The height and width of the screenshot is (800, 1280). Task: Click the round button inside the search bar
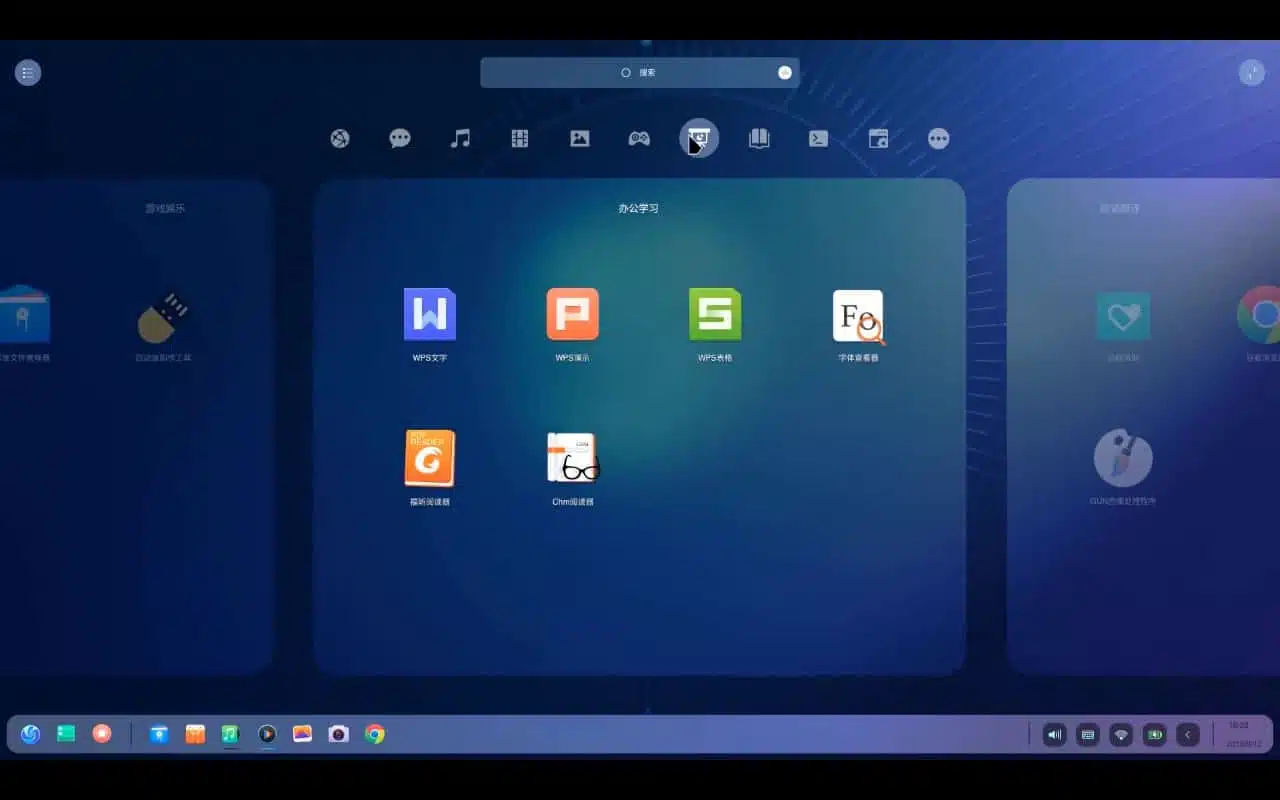point(785,72)
